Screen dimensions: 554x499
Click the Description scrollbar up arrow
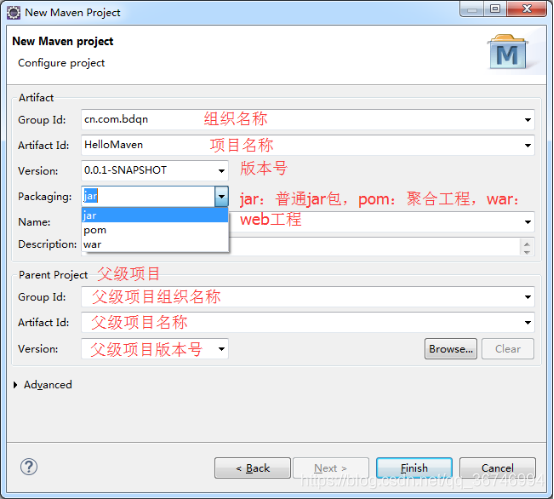pos(527,244)
